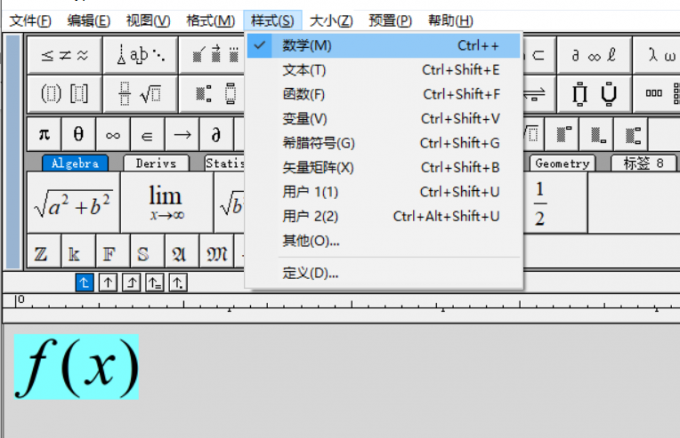Open the spaces and ellipses palette
This screenshot has width=680, height=438.
[x=141, y=55]
